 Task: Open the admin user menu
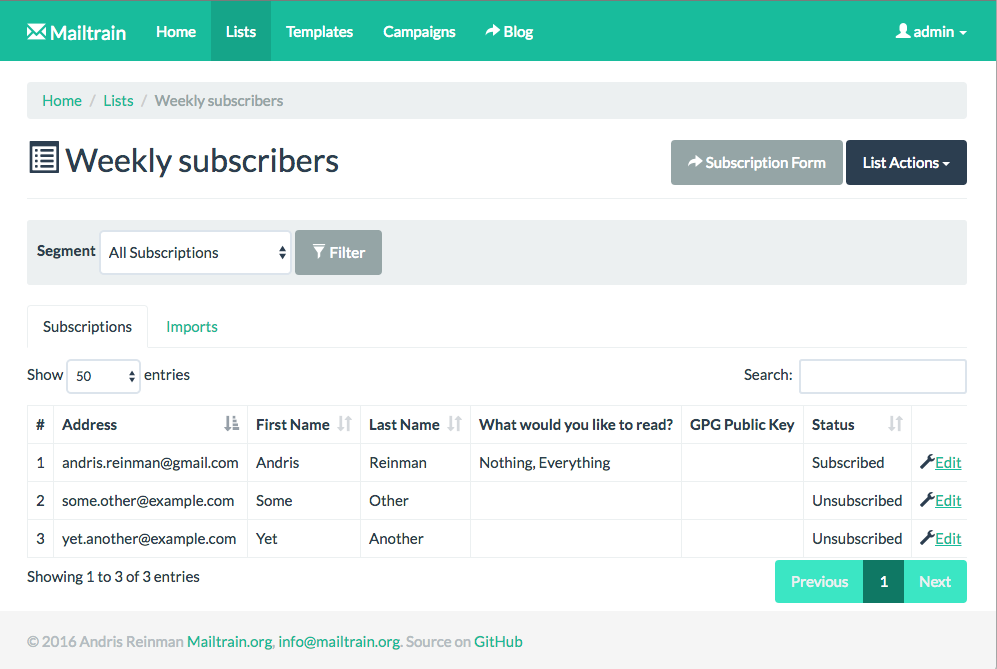[931, 31]
